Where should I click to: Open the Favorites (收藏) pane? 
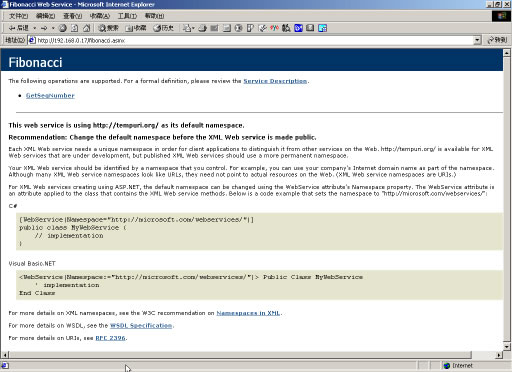[x=136, y=28]
